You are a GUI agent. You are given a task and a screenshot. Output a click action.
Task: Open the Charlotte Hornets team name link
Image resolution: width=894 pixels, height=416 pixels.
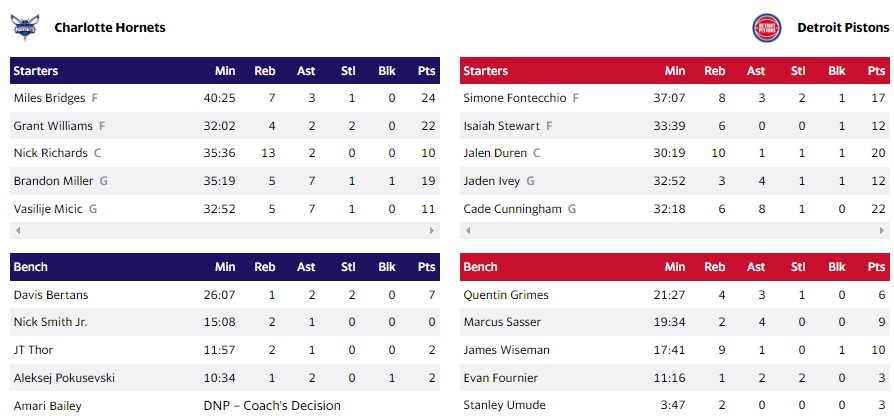[110, 28]
